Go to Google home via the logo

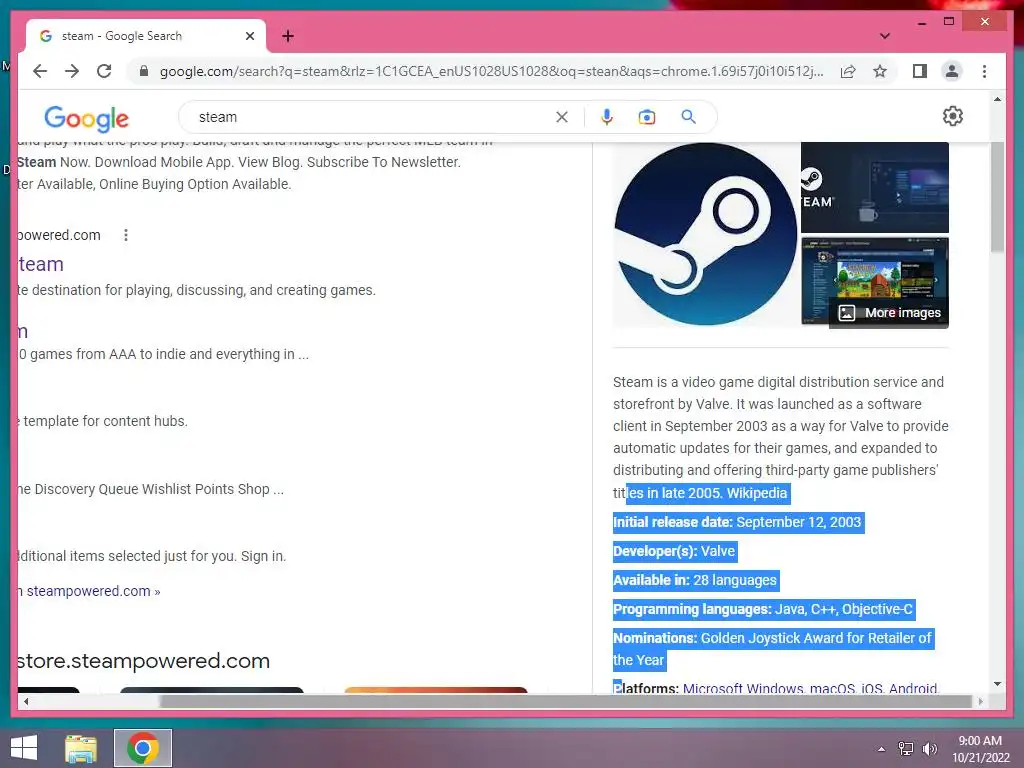click(x=86, y=118)
